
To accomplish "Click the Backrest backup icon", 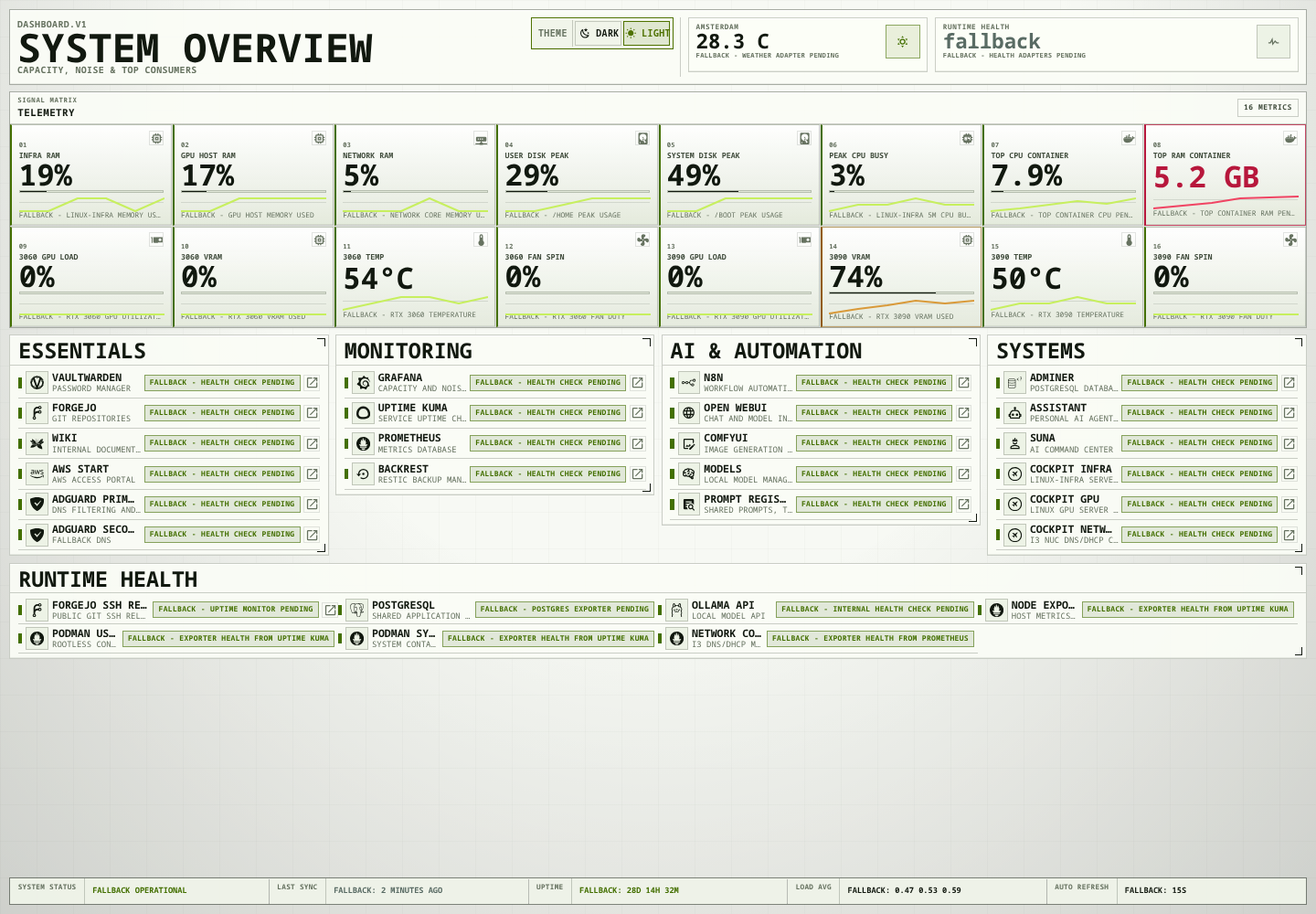I will click(363, 473).
